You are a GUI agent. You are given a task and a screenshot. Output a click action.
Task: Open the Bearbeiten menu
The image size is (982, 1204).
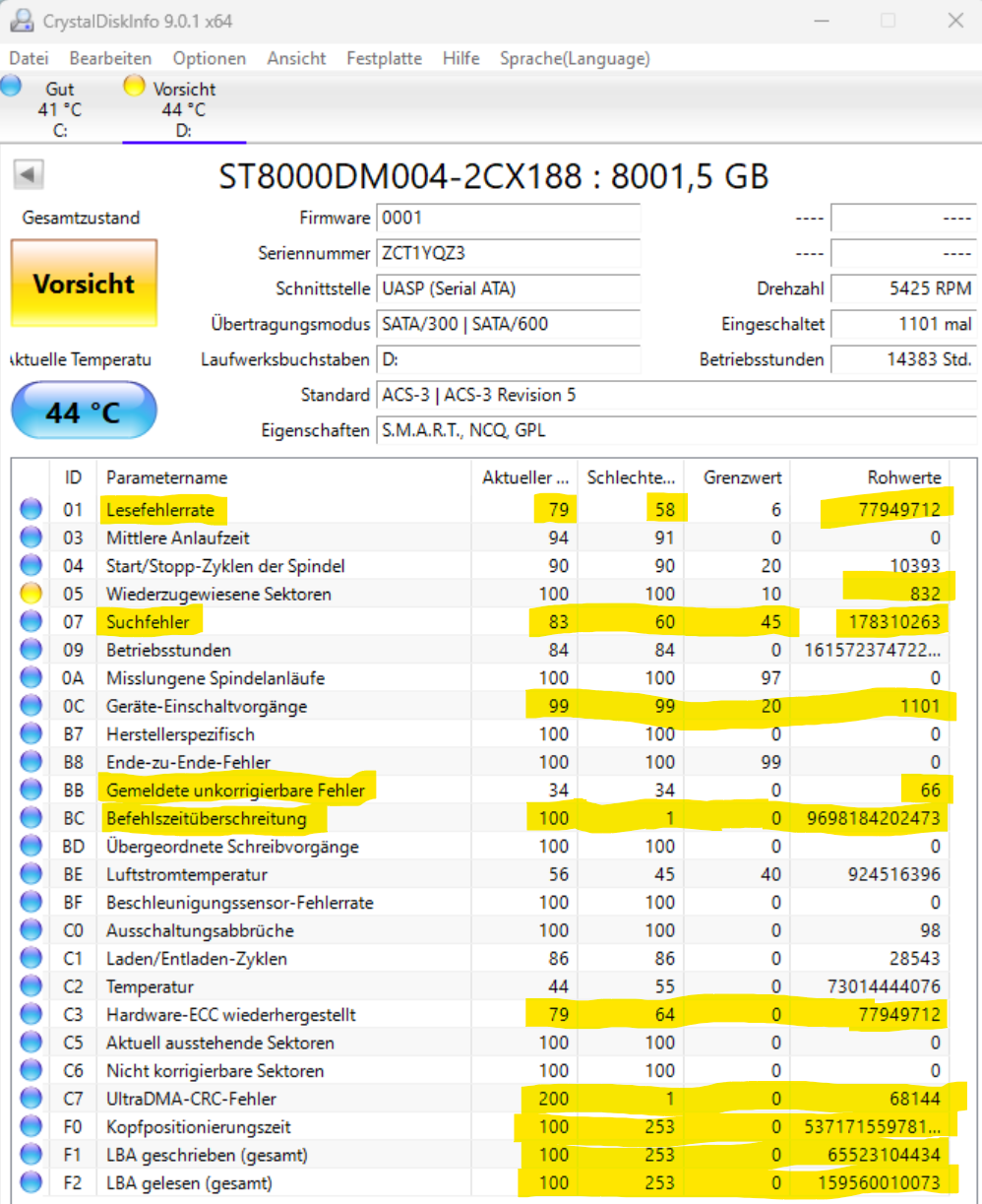[x=110, y=58]
